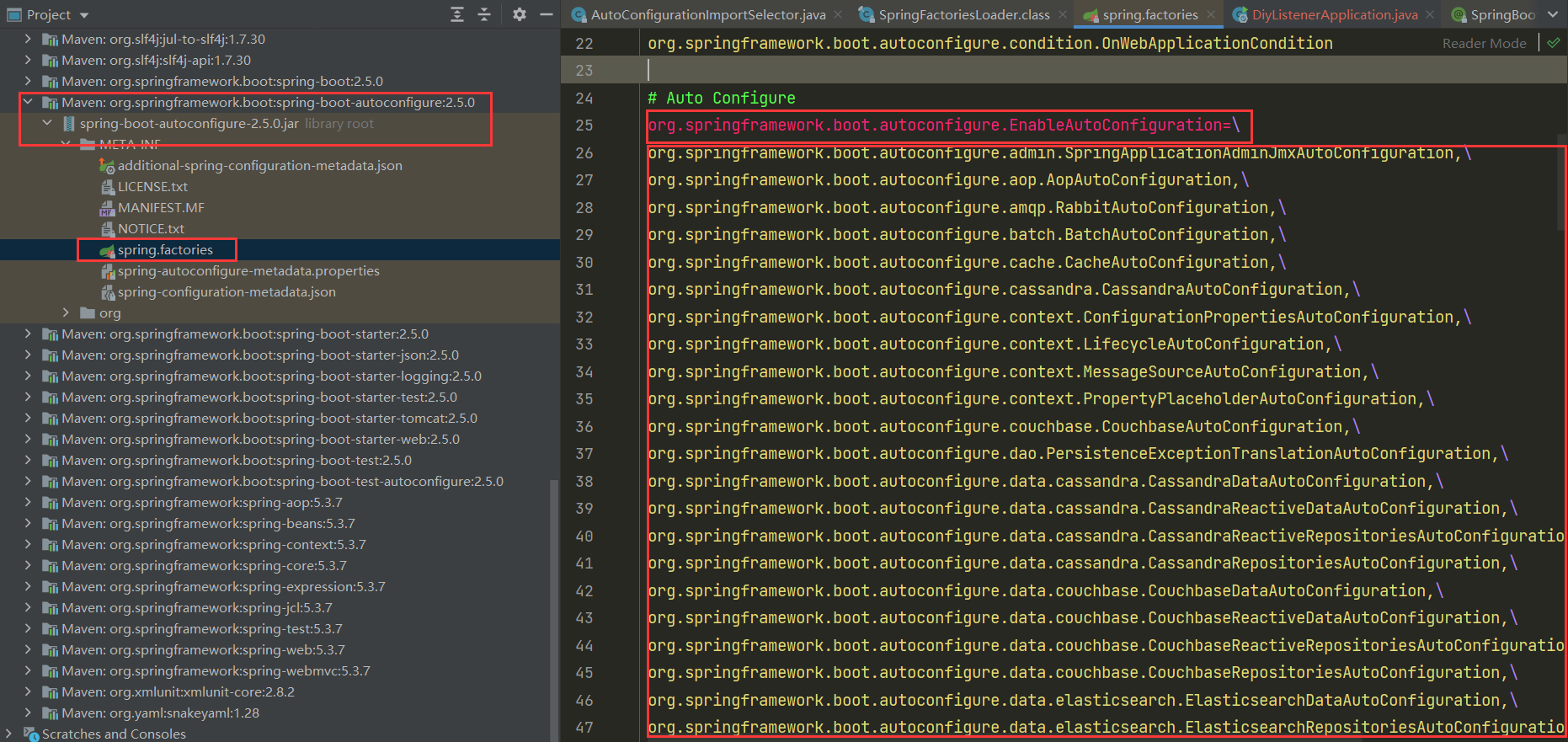This screenshot has width=1568, height=742.
Task: Click jar archive icon of spring-boot-autoconfigure-2.5.0.jar
Action: coord(69,124)
